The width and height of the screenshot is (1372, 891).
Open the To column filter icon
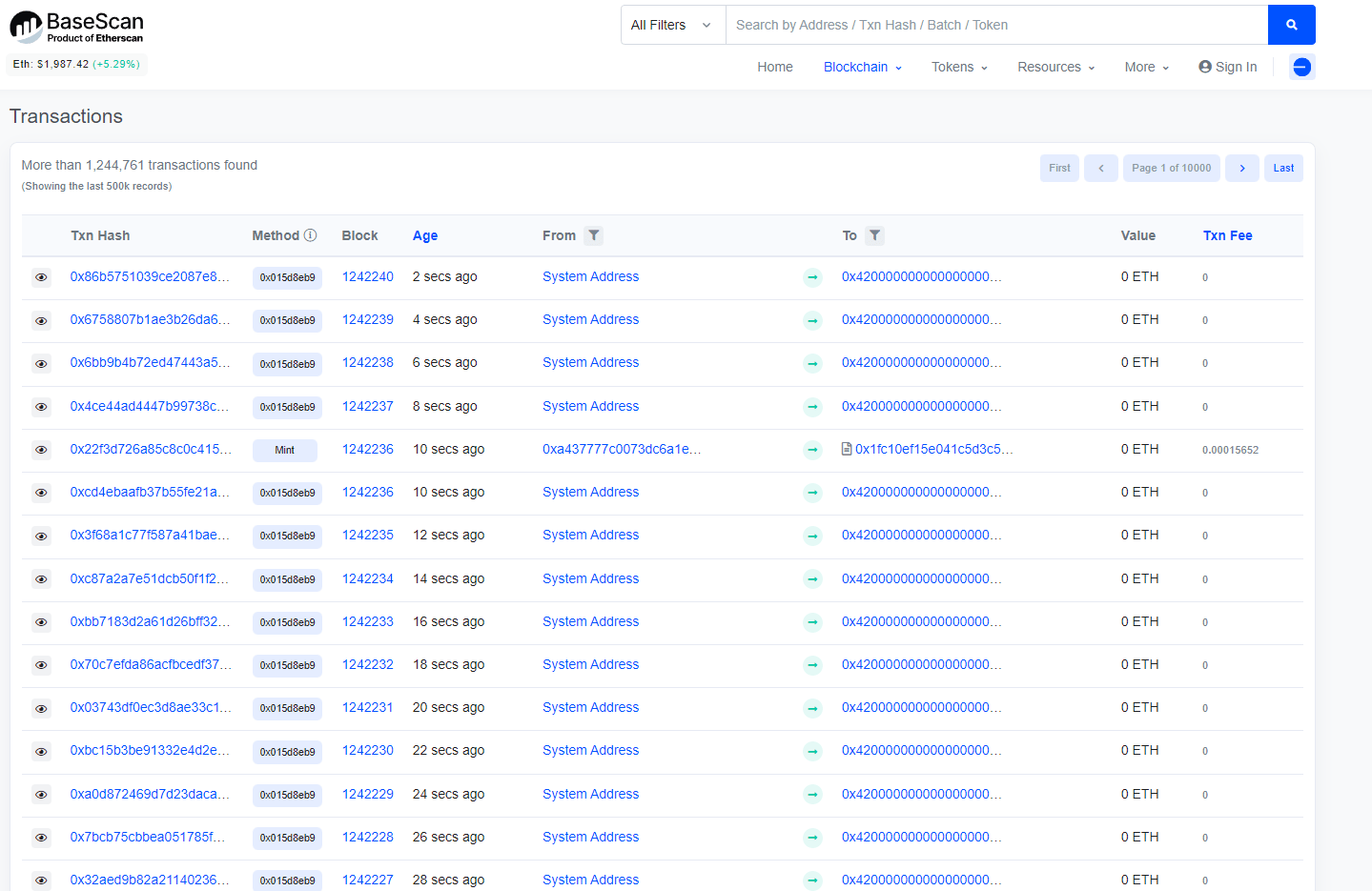click(x=874, y=235)
